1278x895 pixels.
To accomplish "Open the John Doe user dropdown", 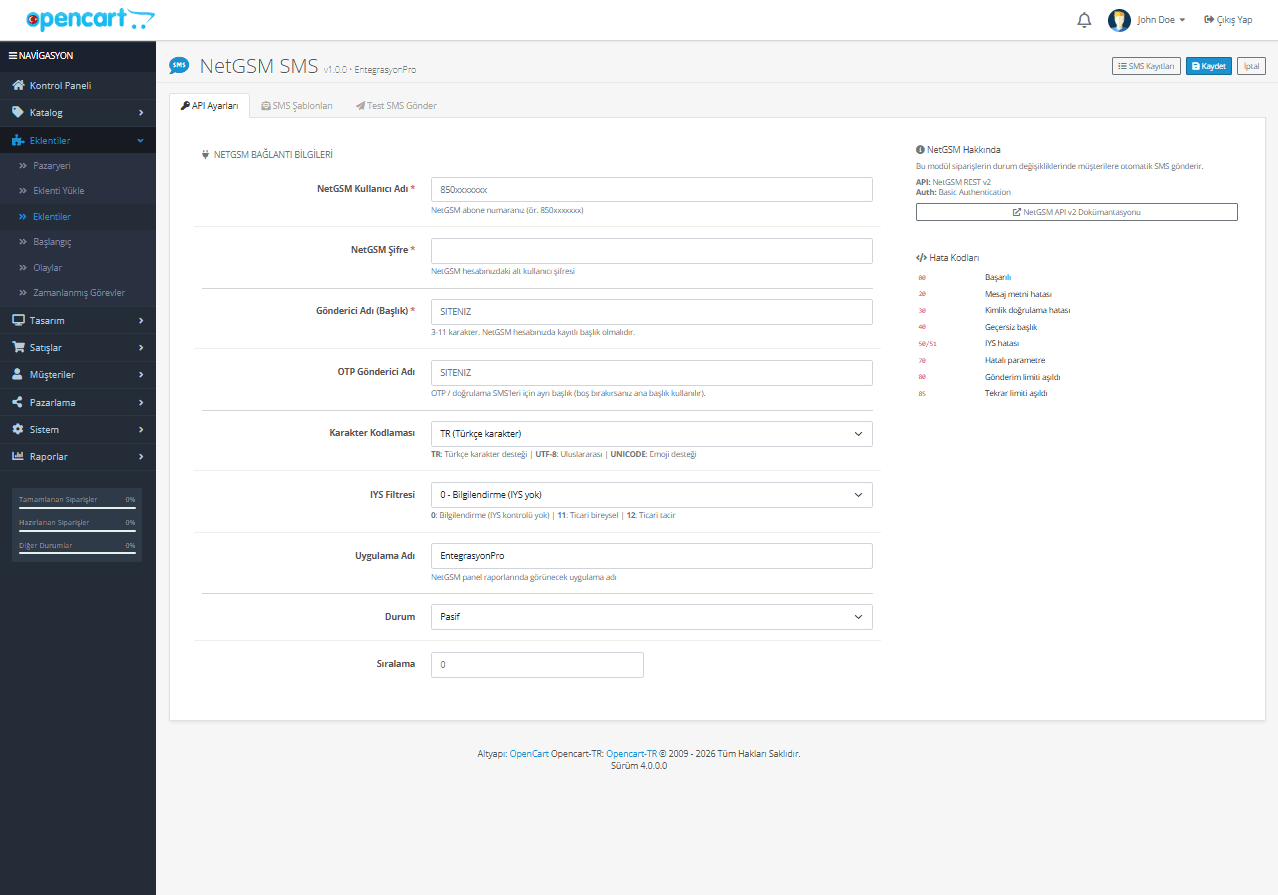I will pos(1161,20).
